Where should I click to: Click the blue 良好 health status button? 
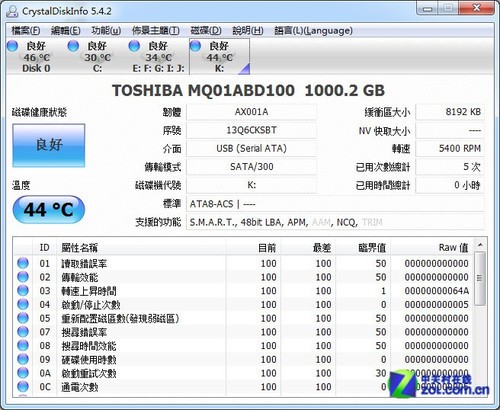click(49, 145)
